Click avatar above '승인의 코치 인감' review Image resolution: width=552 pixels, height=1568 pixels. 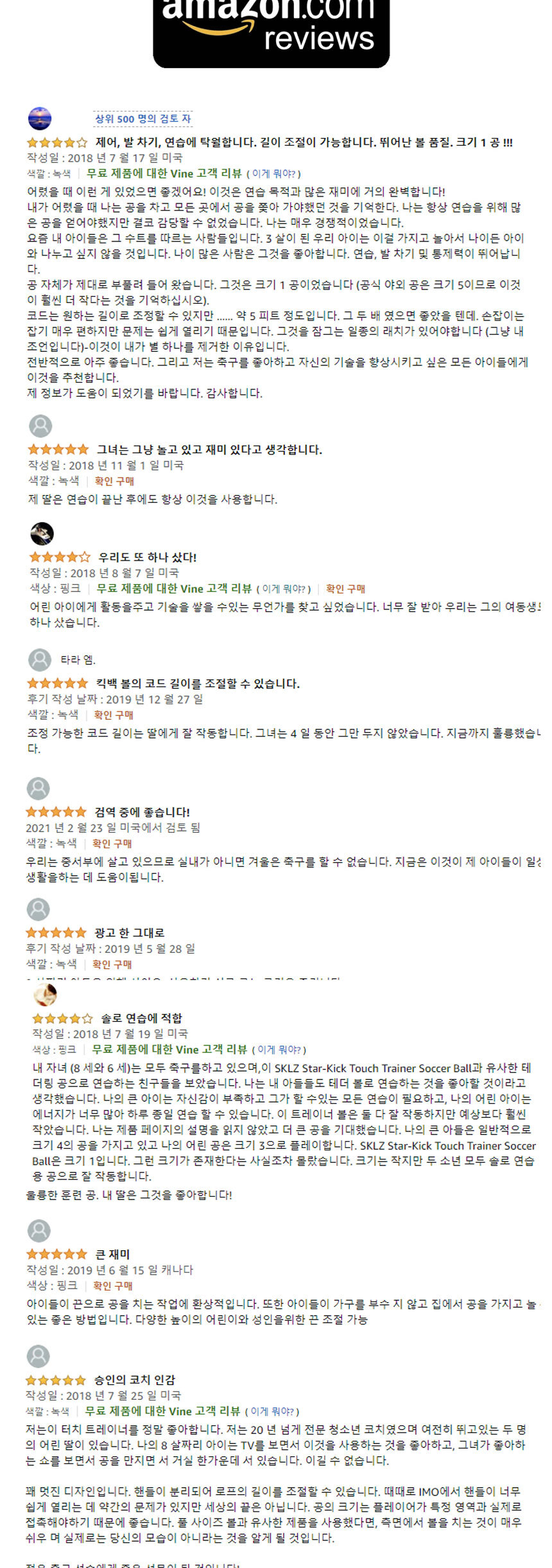pos(38,1356)
